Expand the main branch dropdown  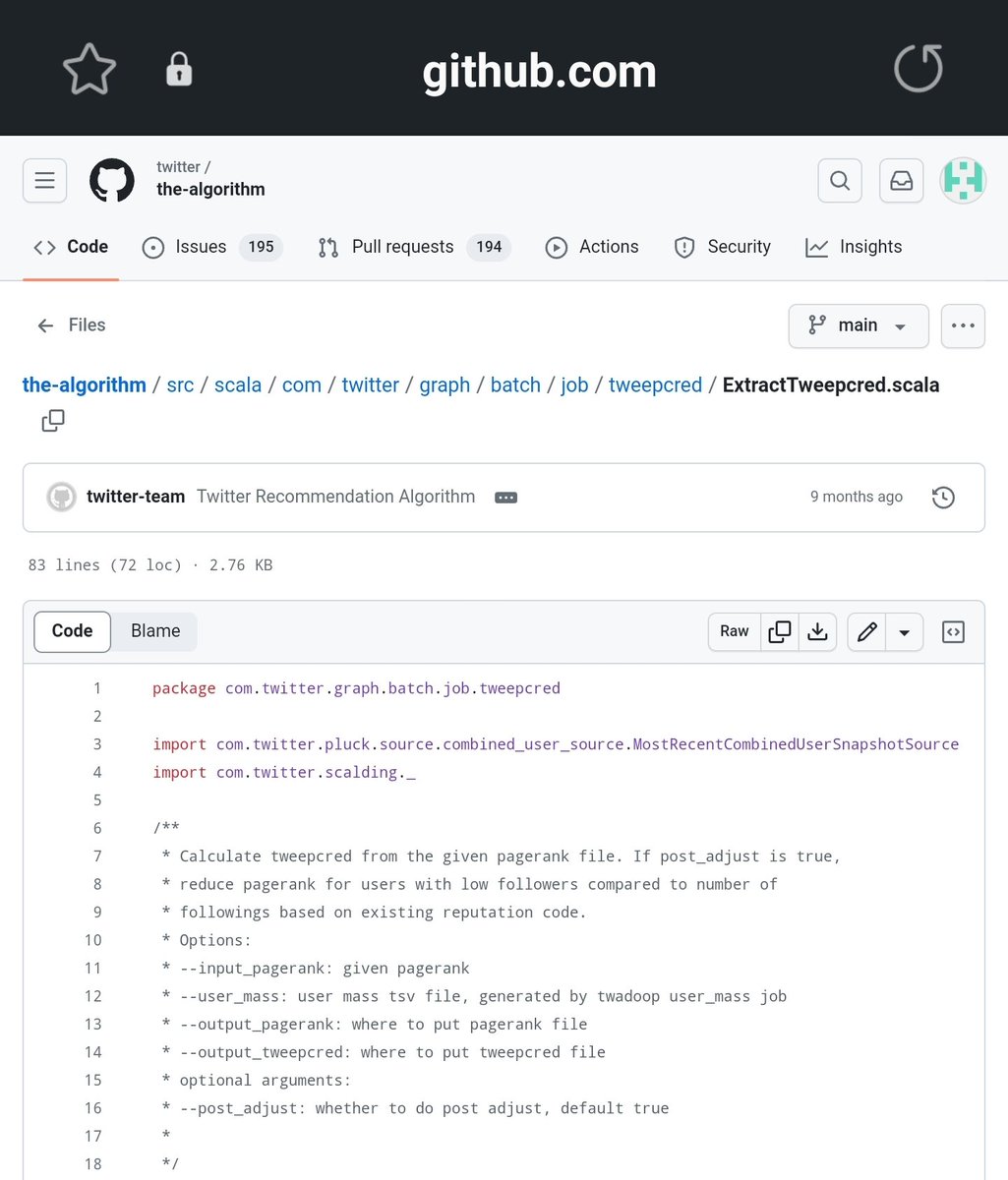point(858,325)
